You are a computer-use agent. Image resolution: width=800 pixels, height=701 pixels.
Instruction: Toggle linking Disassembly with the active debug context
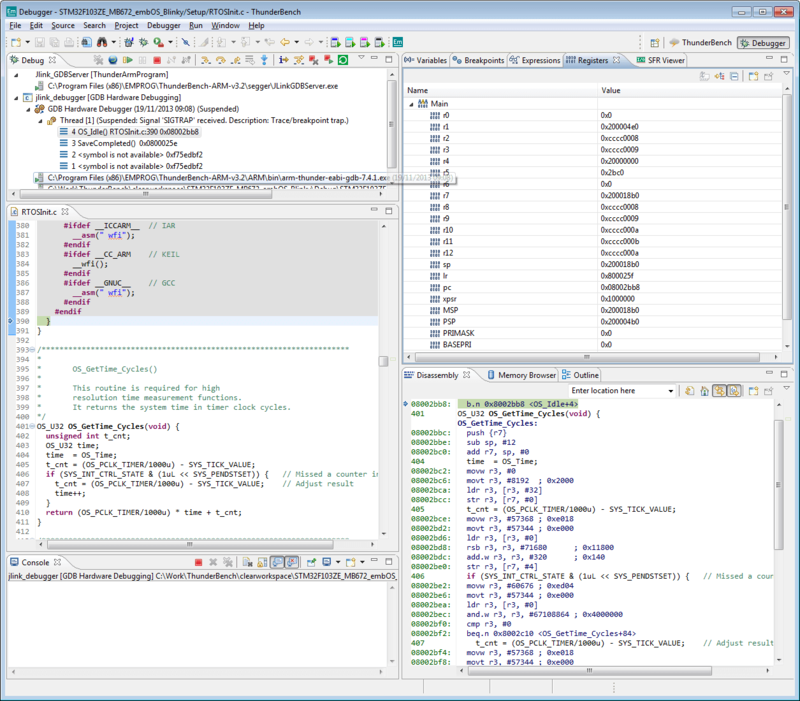coord(721,389)
